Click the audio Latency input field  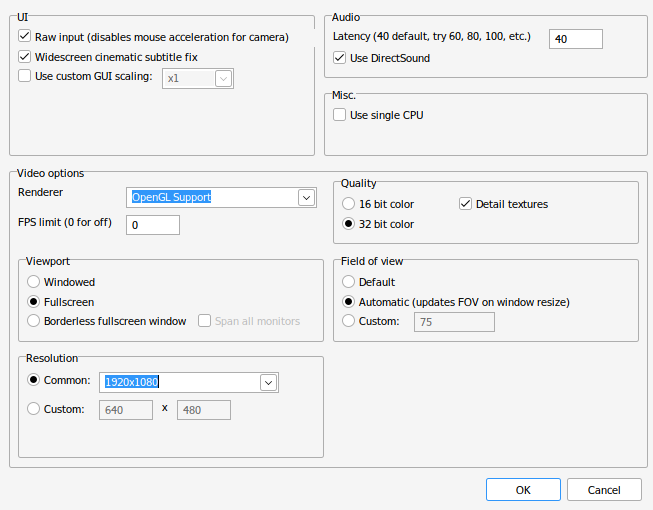[x=576, y=39]
